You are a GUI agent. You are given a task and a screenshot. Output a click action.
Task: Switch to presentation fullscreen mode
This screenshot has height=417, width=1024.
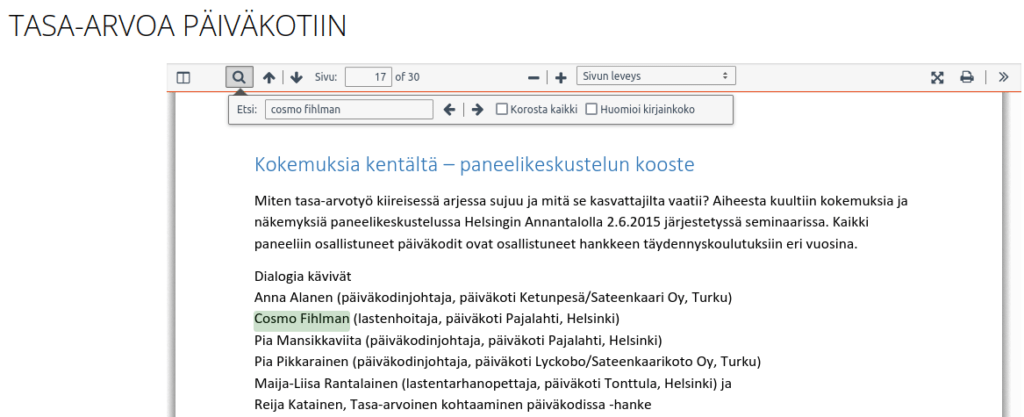(938, 77)
